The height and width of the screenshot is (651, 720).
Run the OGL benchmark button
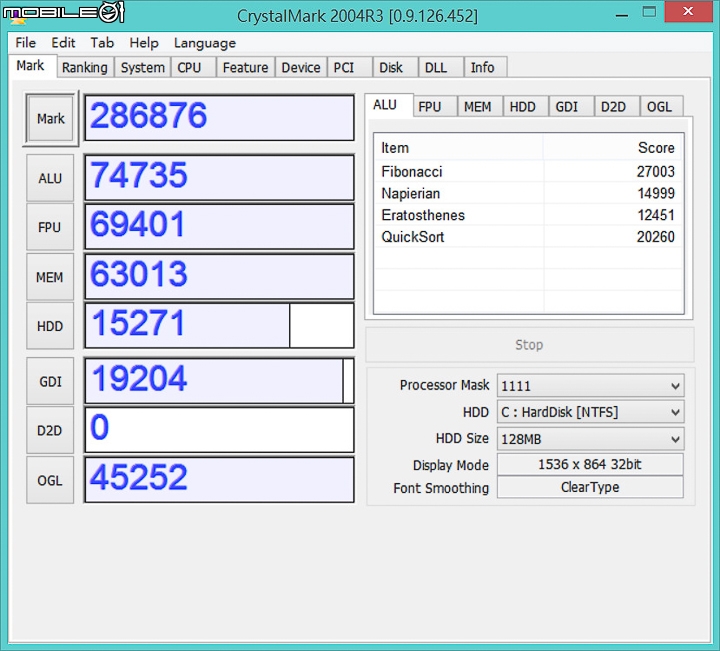coord(50,480)
